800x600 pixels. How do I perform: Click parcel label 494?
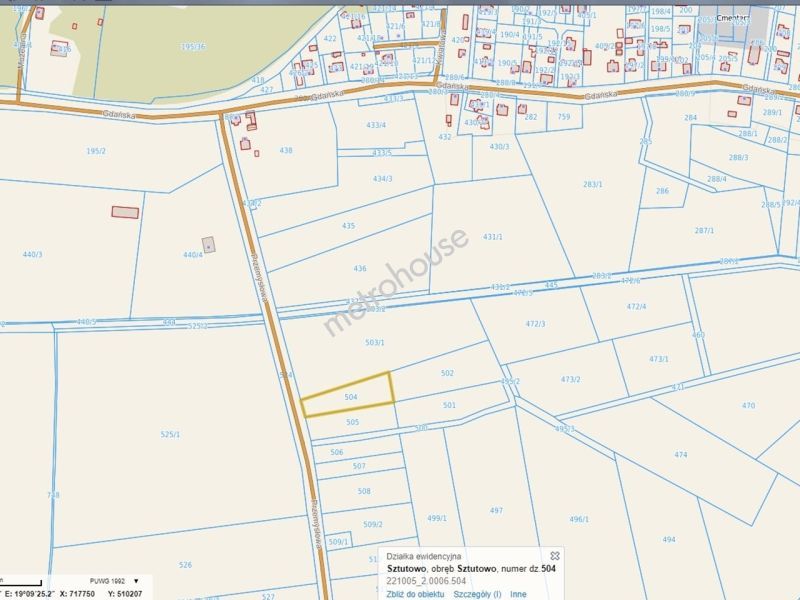669,539
